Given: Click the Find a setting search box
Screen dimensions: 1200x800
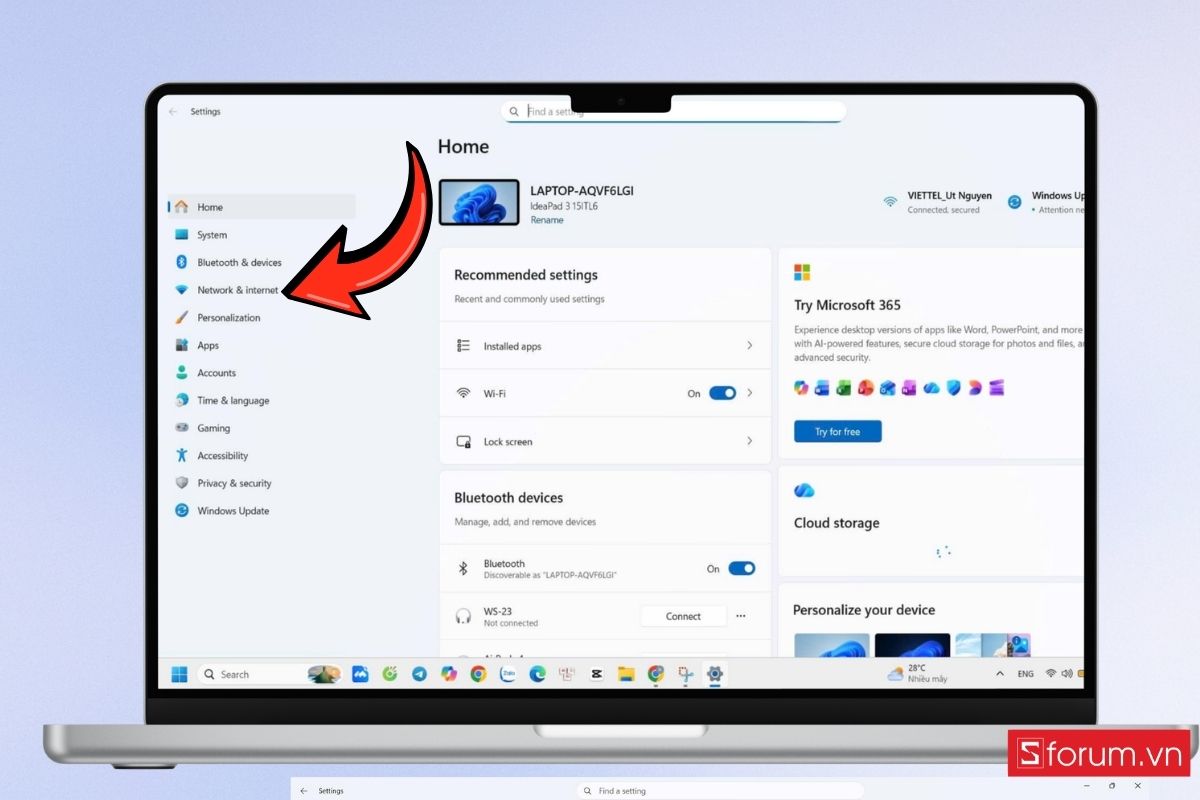Looking at the screenshot, I should point(673,112).
